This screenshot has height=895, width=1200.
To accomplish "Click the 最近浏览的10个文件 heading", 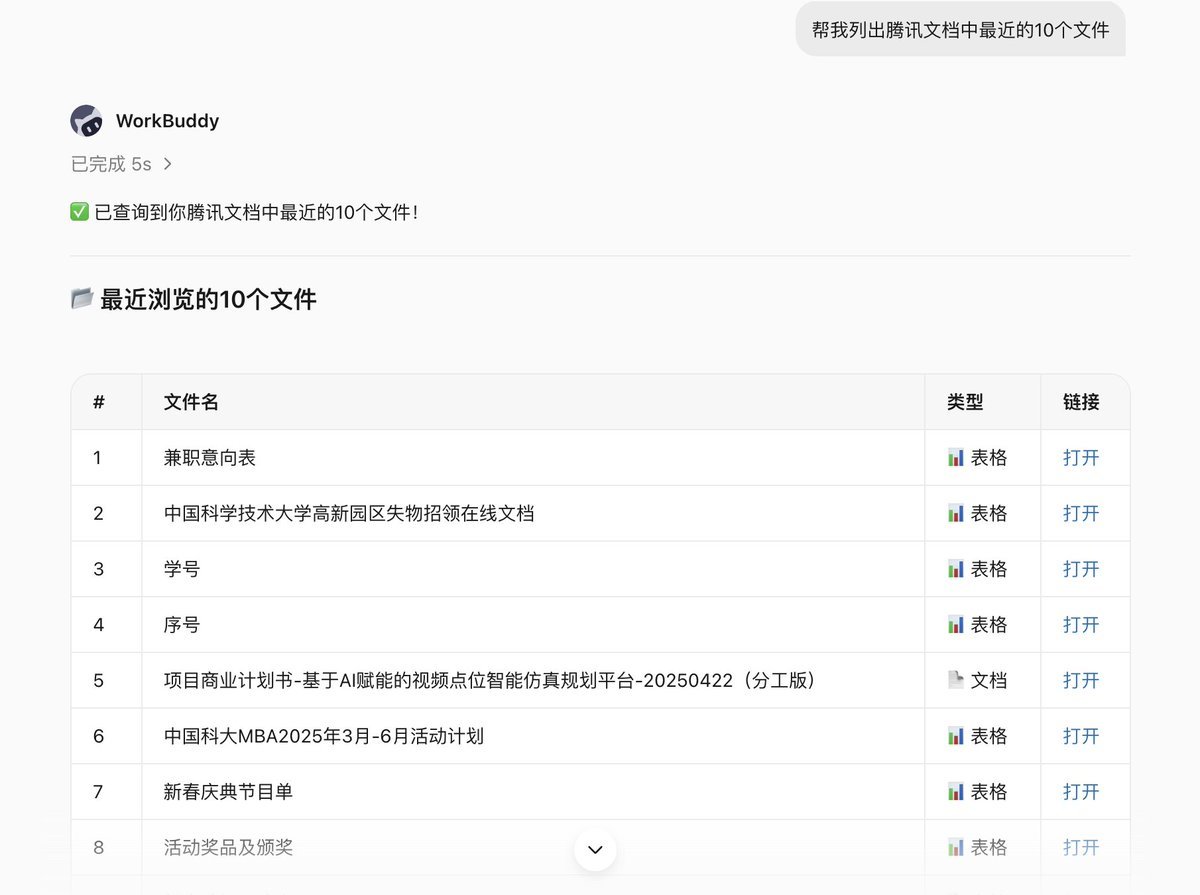I will (x=208, y=299).
